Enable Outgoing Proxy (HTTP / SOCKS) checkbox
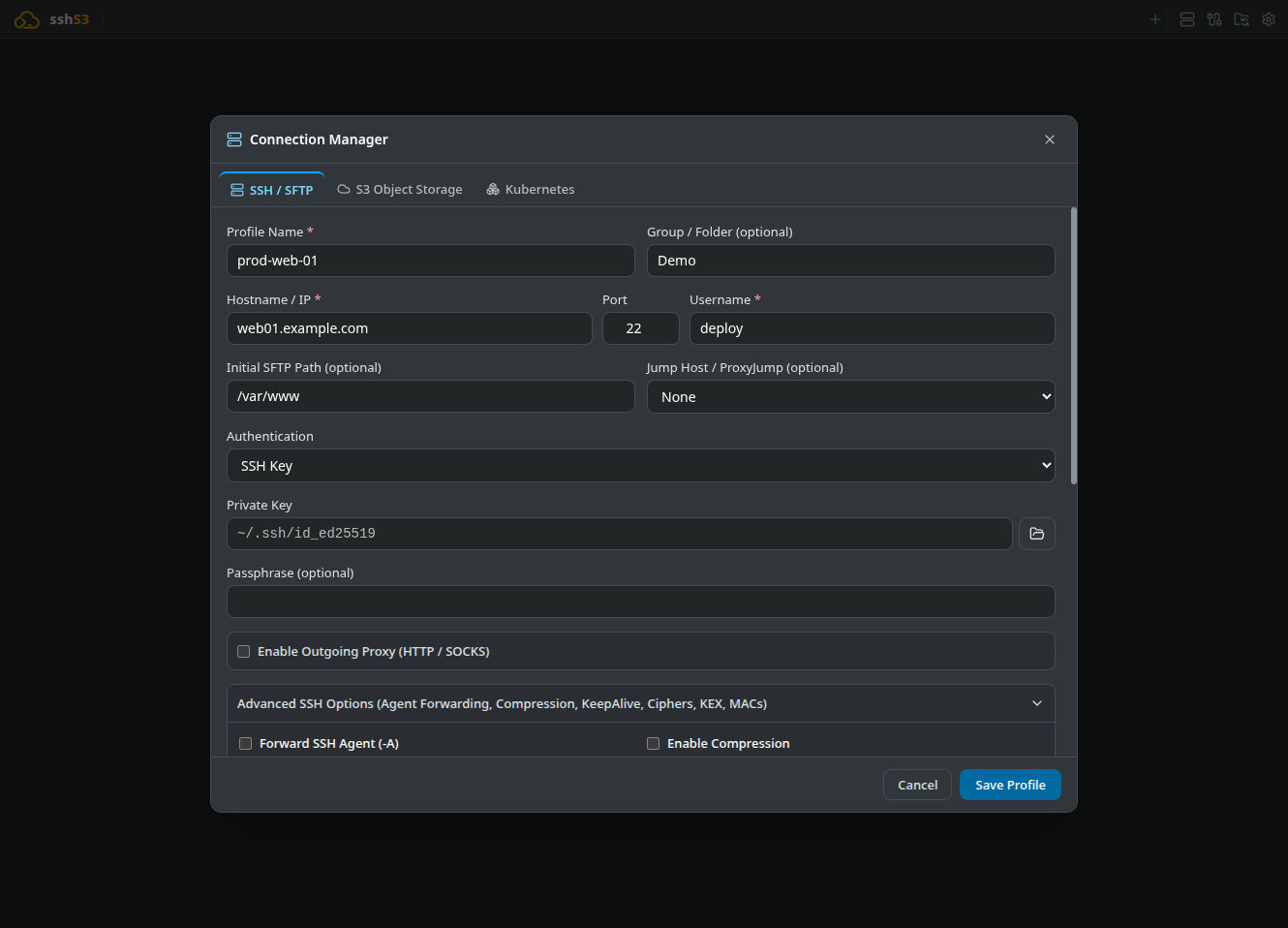This screenshot has height=928, width=1288. [244, 652]
